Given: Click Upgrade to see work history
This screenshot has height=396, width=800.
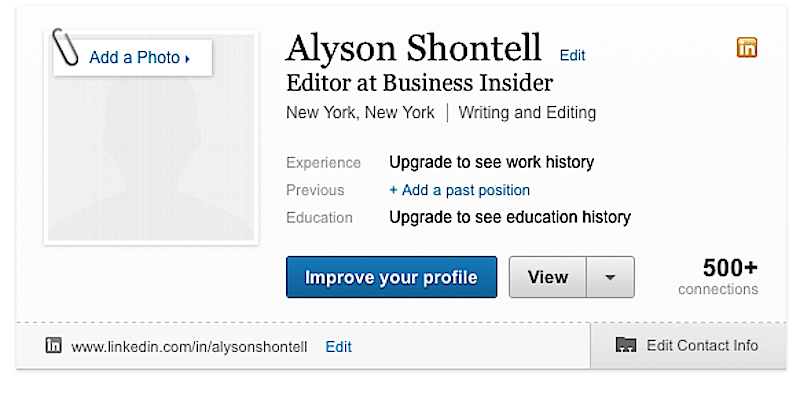Looking at the screenshot, I should [x=491, y=162].
